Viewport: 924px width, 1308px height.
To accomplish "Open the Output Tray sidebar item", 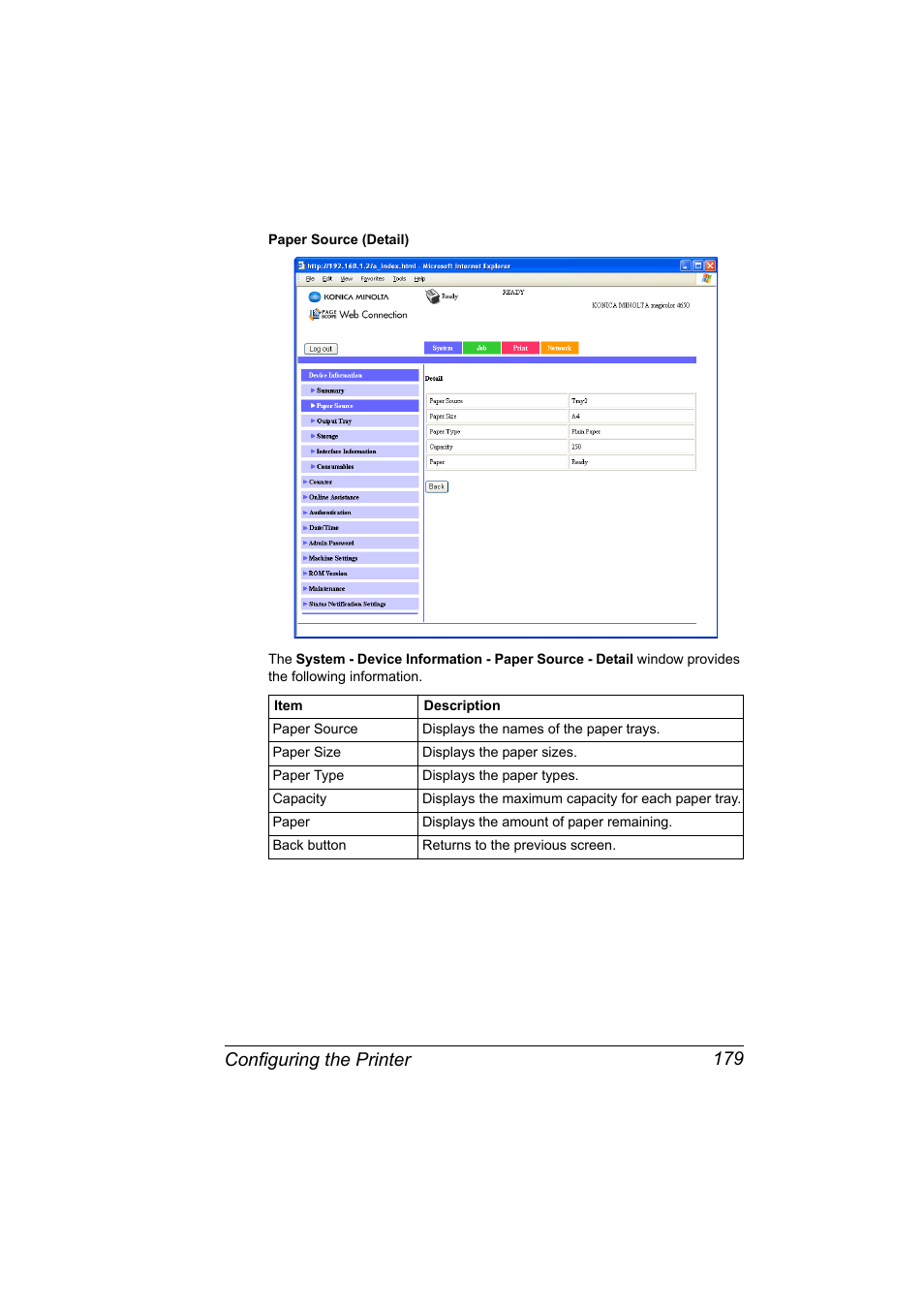I will tap(360, 421).
